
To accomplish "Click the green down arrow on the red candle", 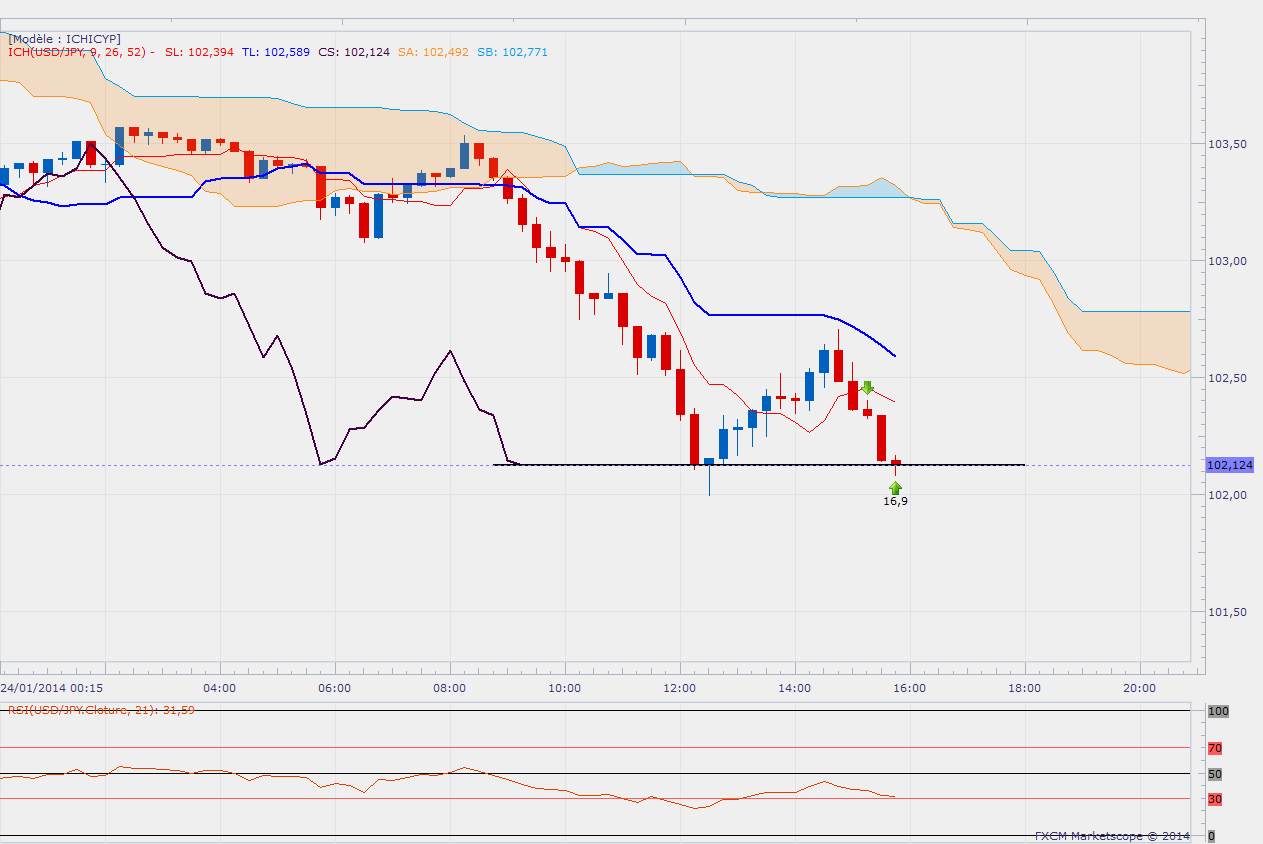I will coord(867,387).
